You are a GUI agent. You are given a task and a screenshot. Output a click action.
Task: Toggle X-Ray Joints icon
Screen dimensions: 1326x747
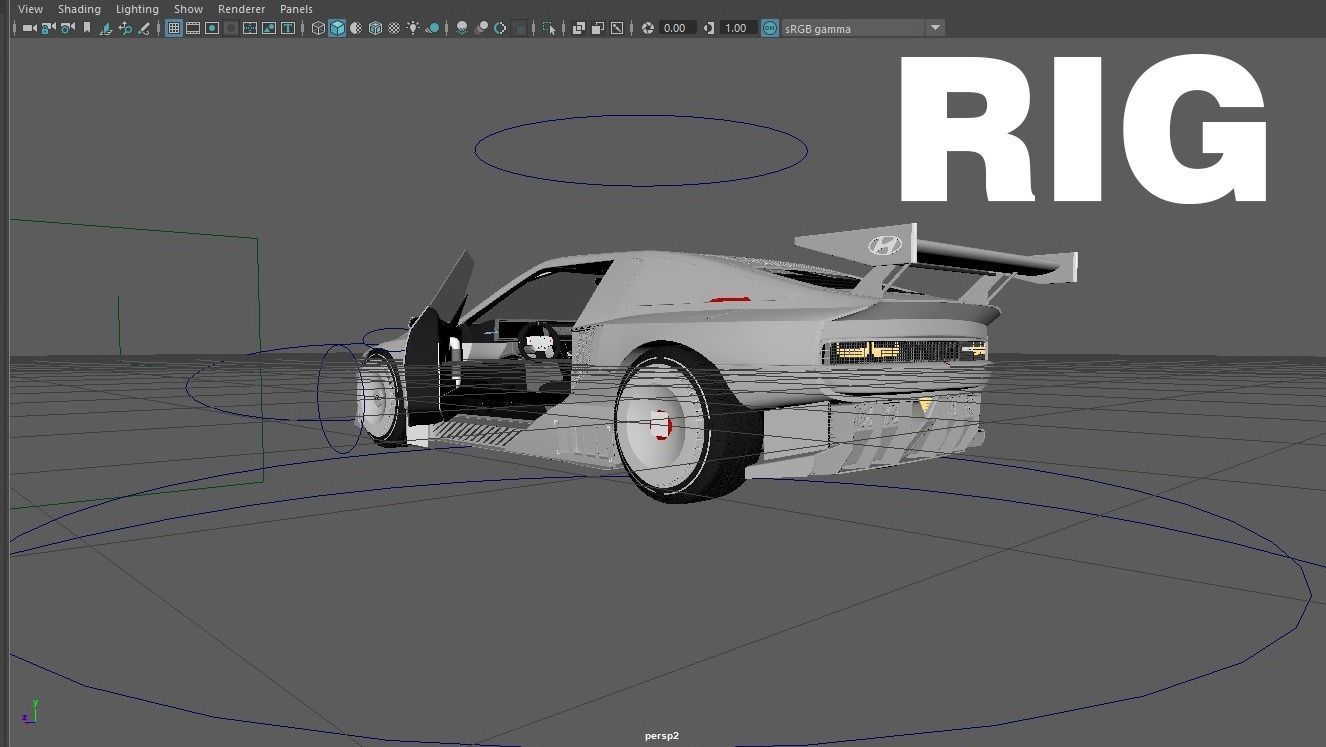point(617,28)
